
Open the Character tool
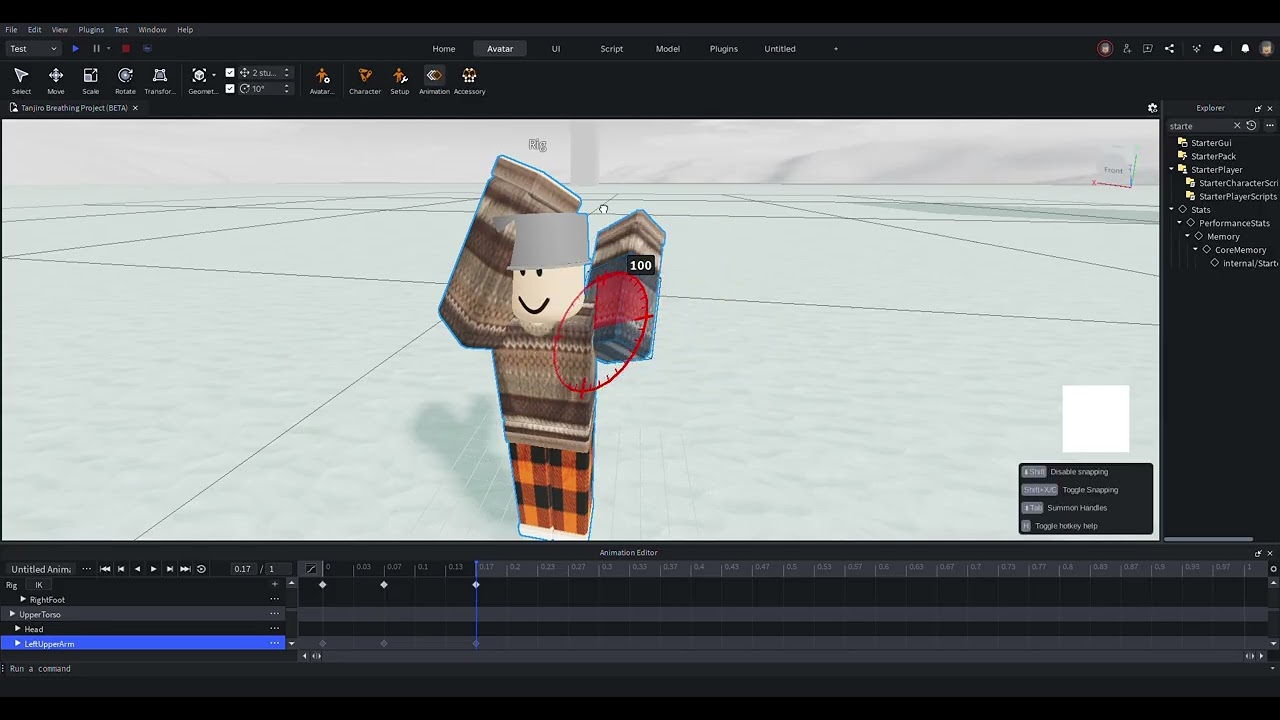tap(365, 81)
